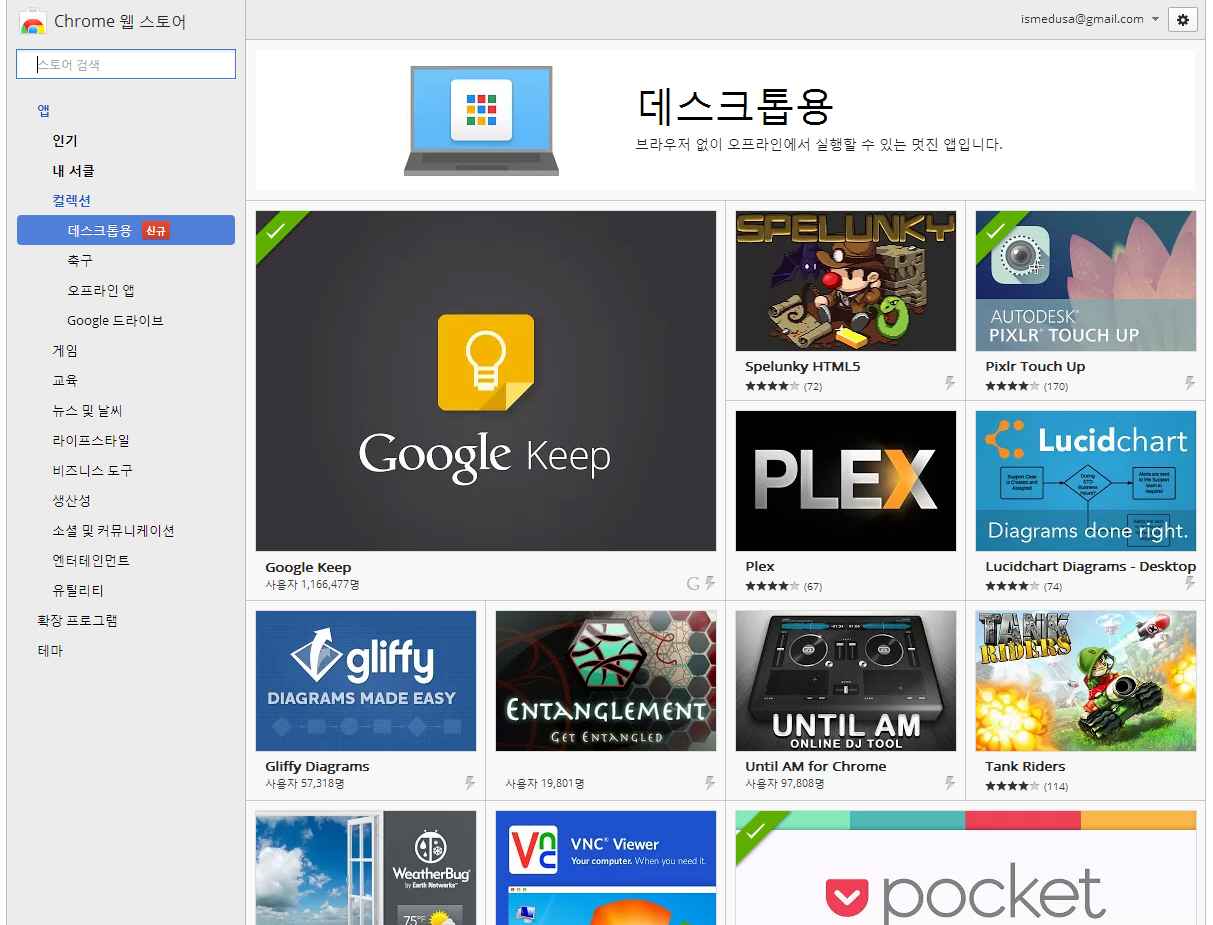
Task: Open the Pixlr Touch Up thumbnail
Action: tap(1086, 280)
